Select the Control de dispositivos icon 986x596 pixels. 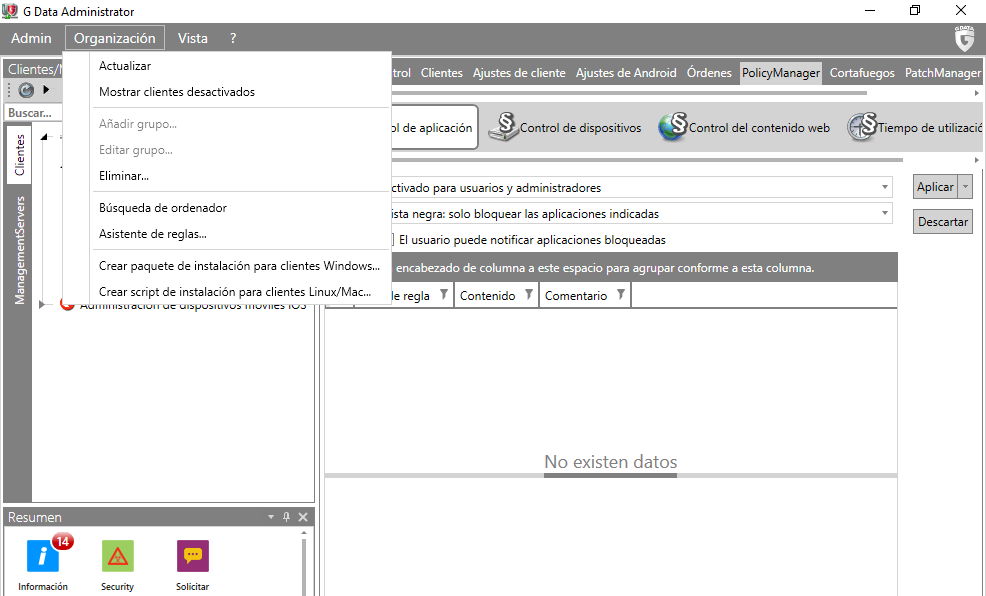coord(506,127)
